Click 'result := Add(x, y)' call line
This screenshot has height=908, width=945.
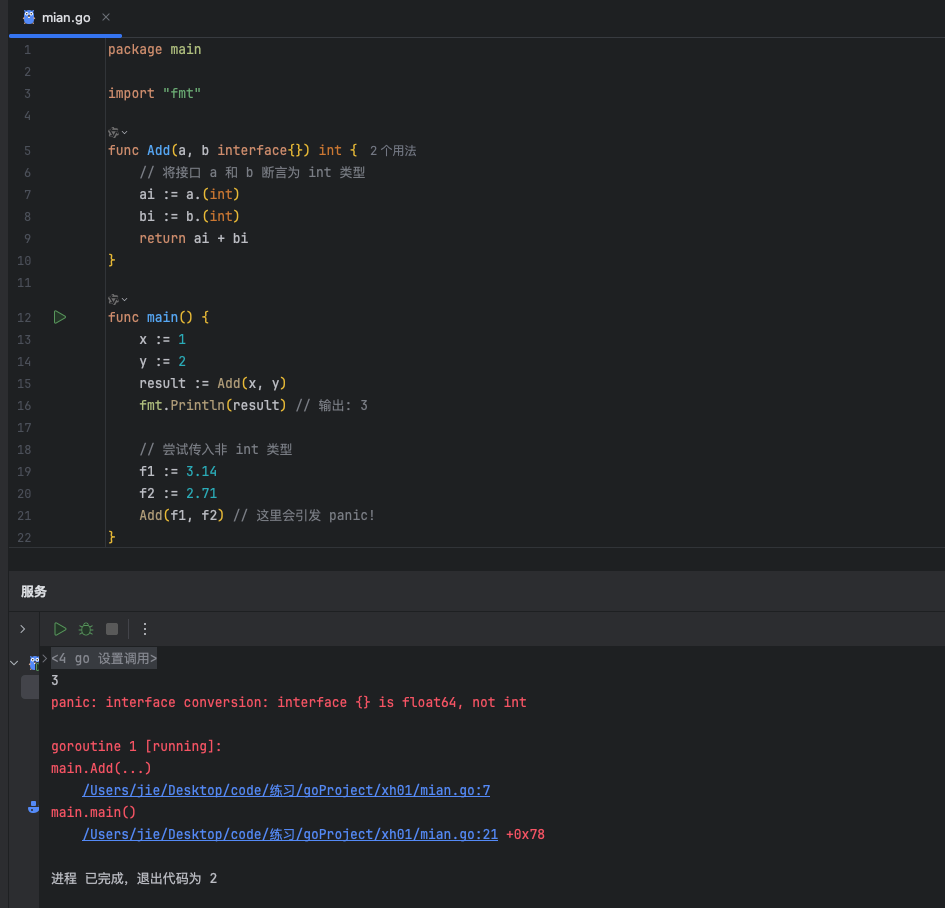tap(213, 384)
